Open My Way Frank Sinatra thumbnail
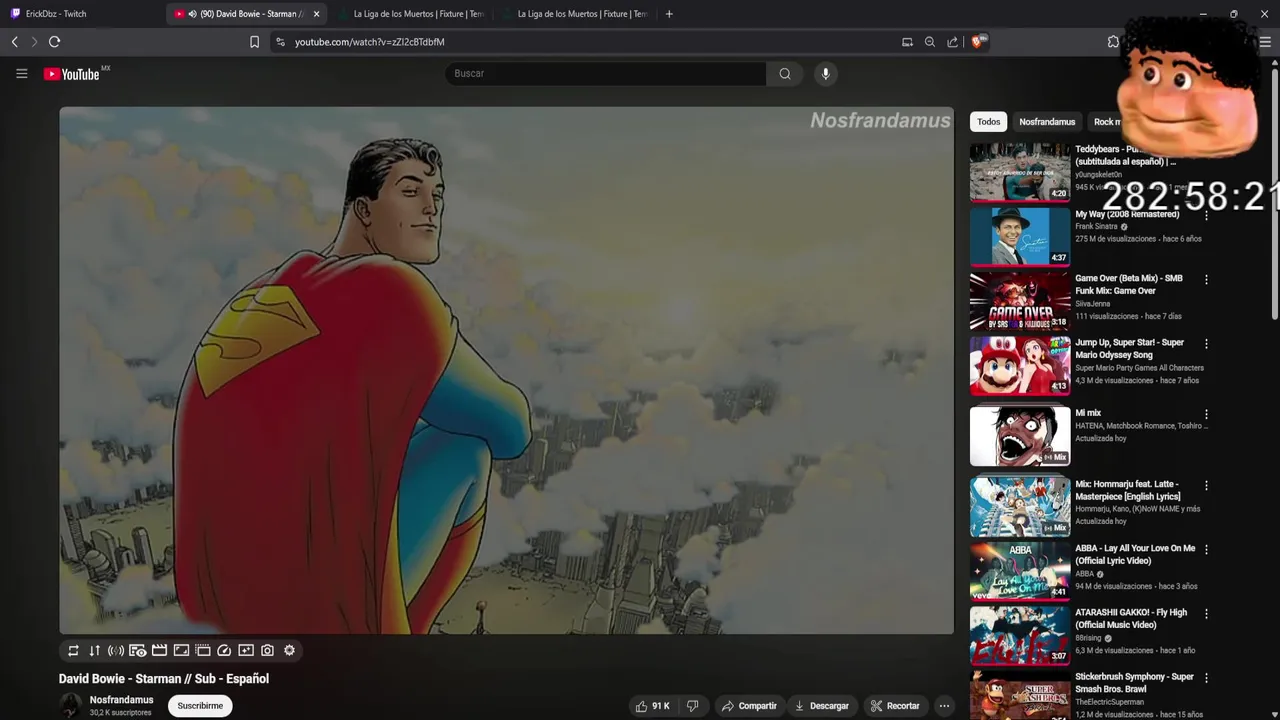 [x=1020, y=236]
